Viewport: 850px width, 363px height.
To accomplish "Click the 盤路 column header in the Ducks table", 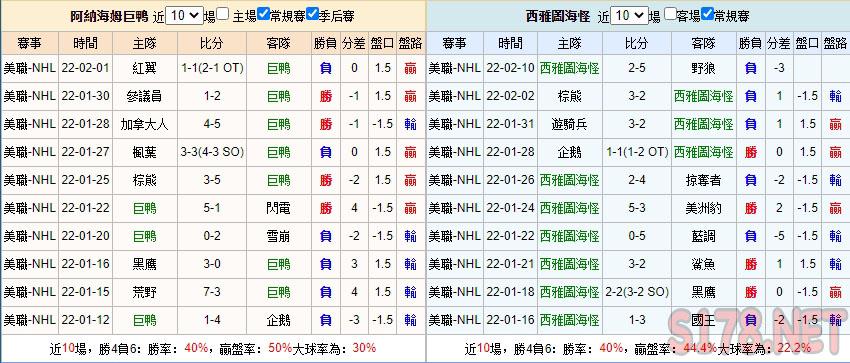I will [410, 43].
